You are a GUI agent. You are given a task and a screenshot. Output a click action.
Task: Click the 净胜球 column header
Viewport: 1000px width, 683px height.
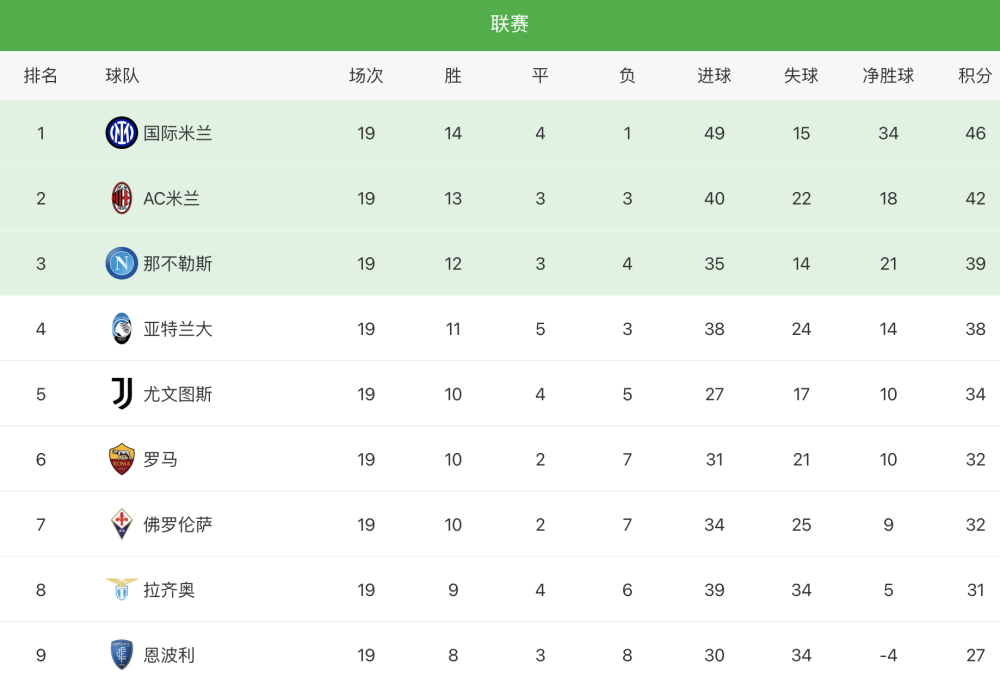[888, 75]
